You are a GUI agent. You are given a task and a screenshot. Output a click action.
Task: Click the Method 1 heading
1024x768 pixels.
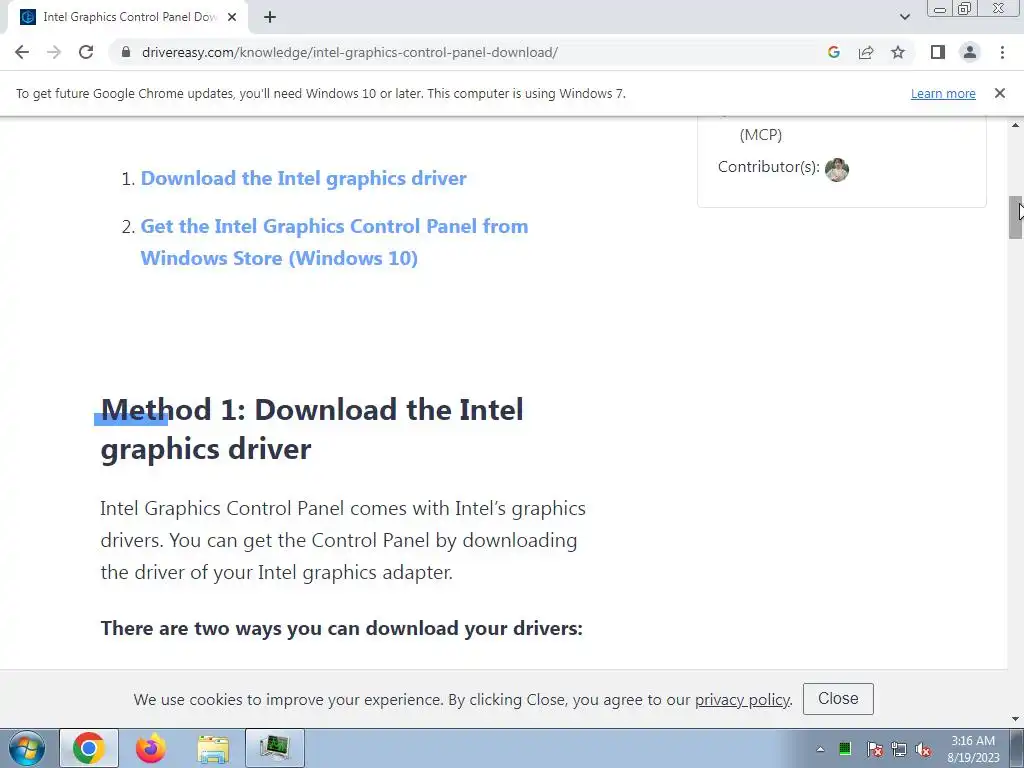(x=312, y=429)
